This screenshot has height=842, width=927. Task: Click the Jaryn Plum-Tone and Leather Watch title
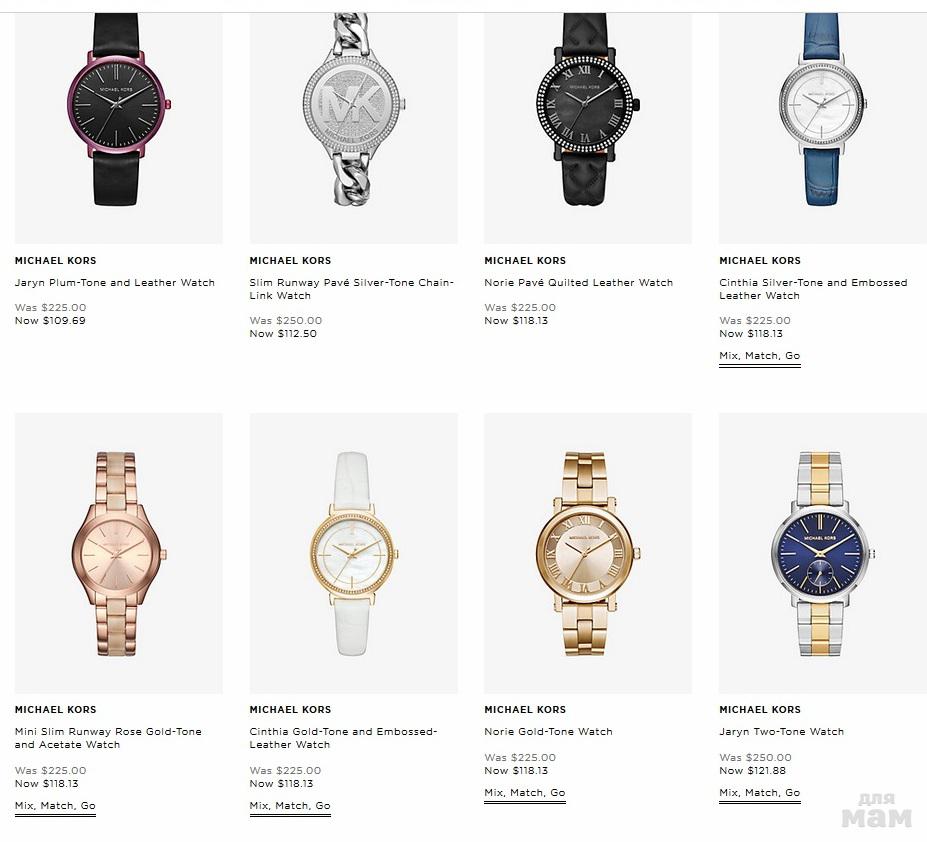coord(115,283)
